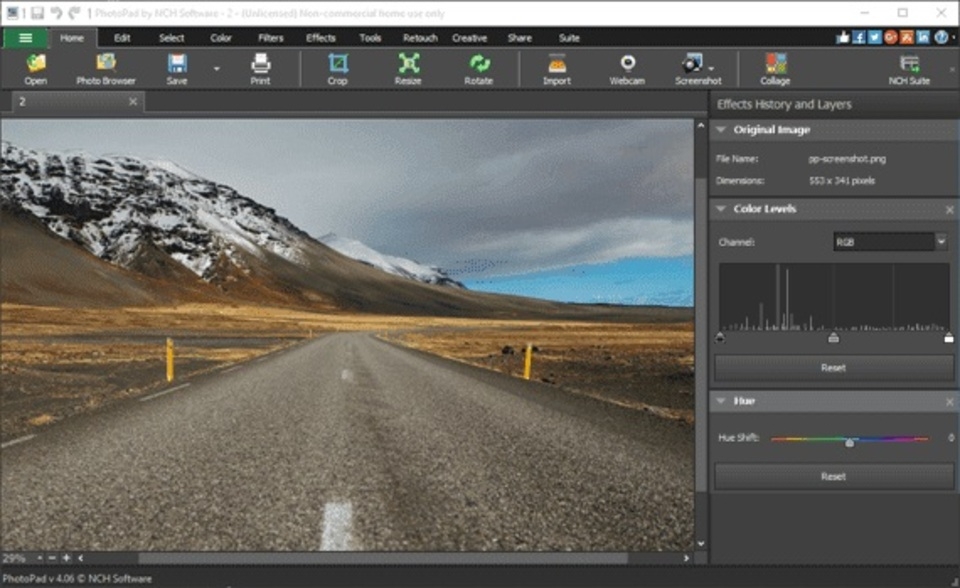
Task: Collapse the Original Image section
Action: pyautogui.click(x=722, y=129)
